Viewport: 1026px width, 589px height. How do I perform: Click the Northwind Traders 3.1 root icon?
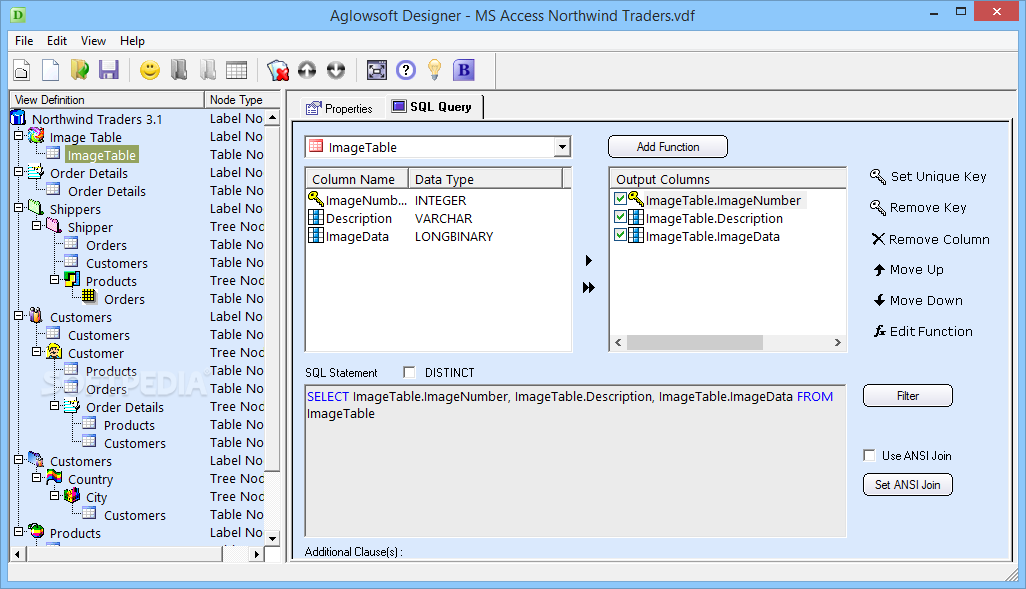tap(19, 118)
